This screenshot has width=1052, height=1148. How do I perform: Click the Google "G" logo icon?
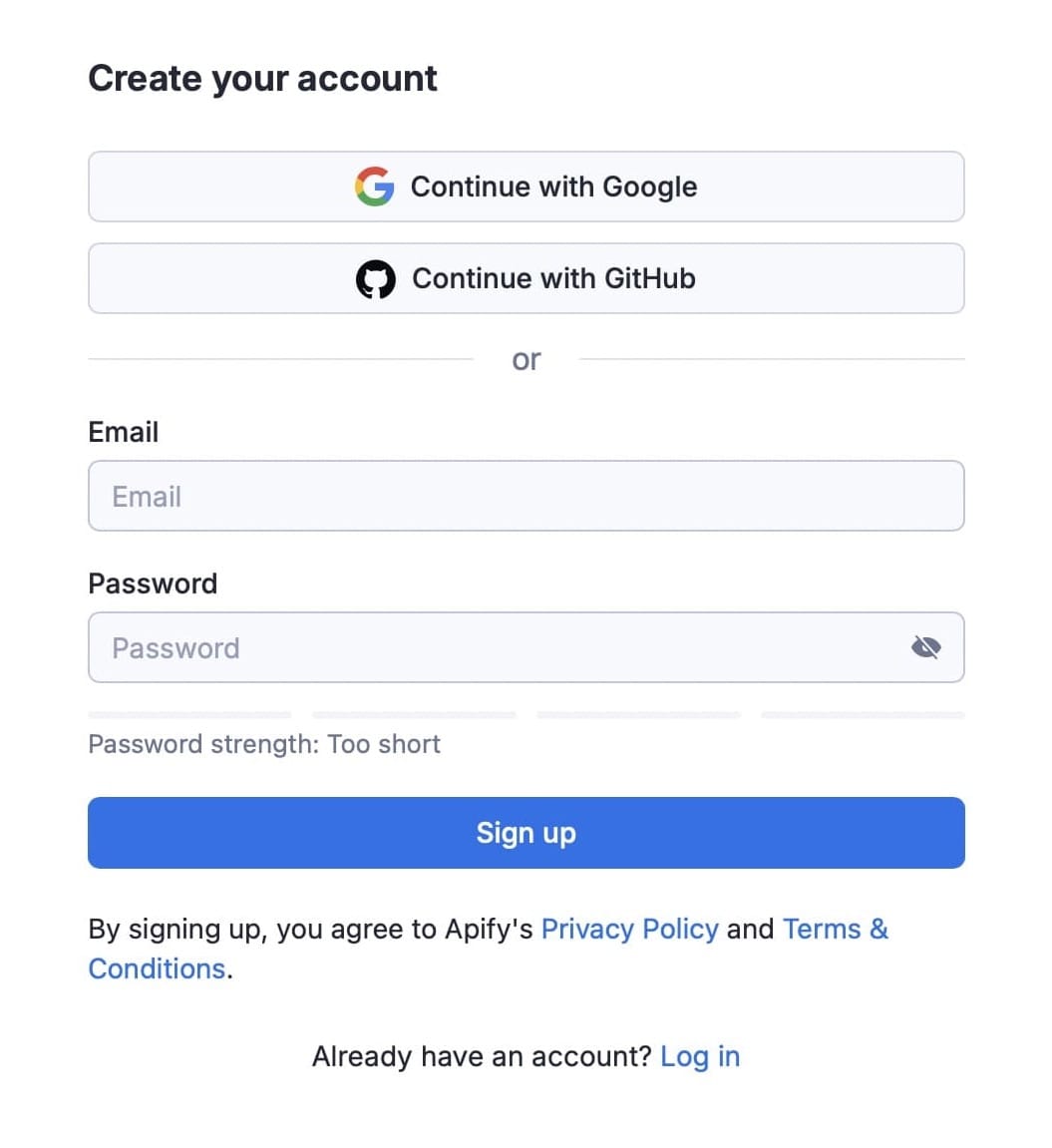(x=375, y=186)
